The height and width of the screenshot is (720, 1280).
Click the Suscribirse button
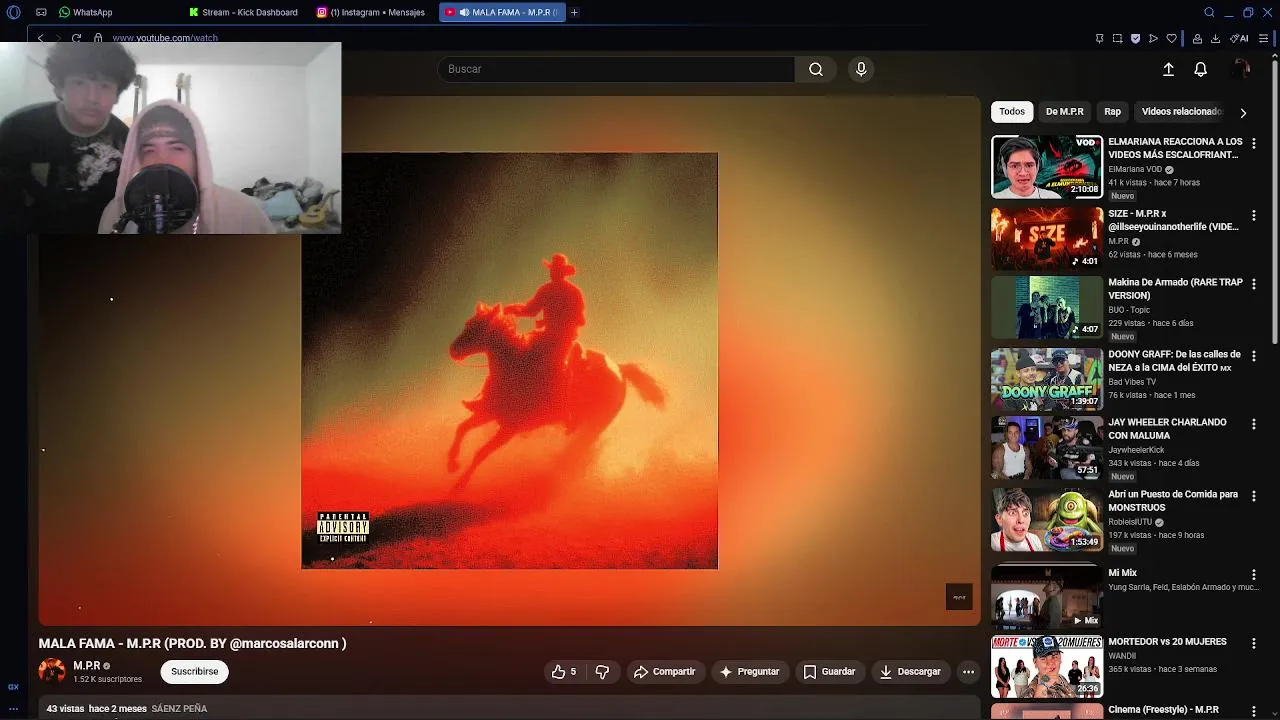[x=194, y=672]
